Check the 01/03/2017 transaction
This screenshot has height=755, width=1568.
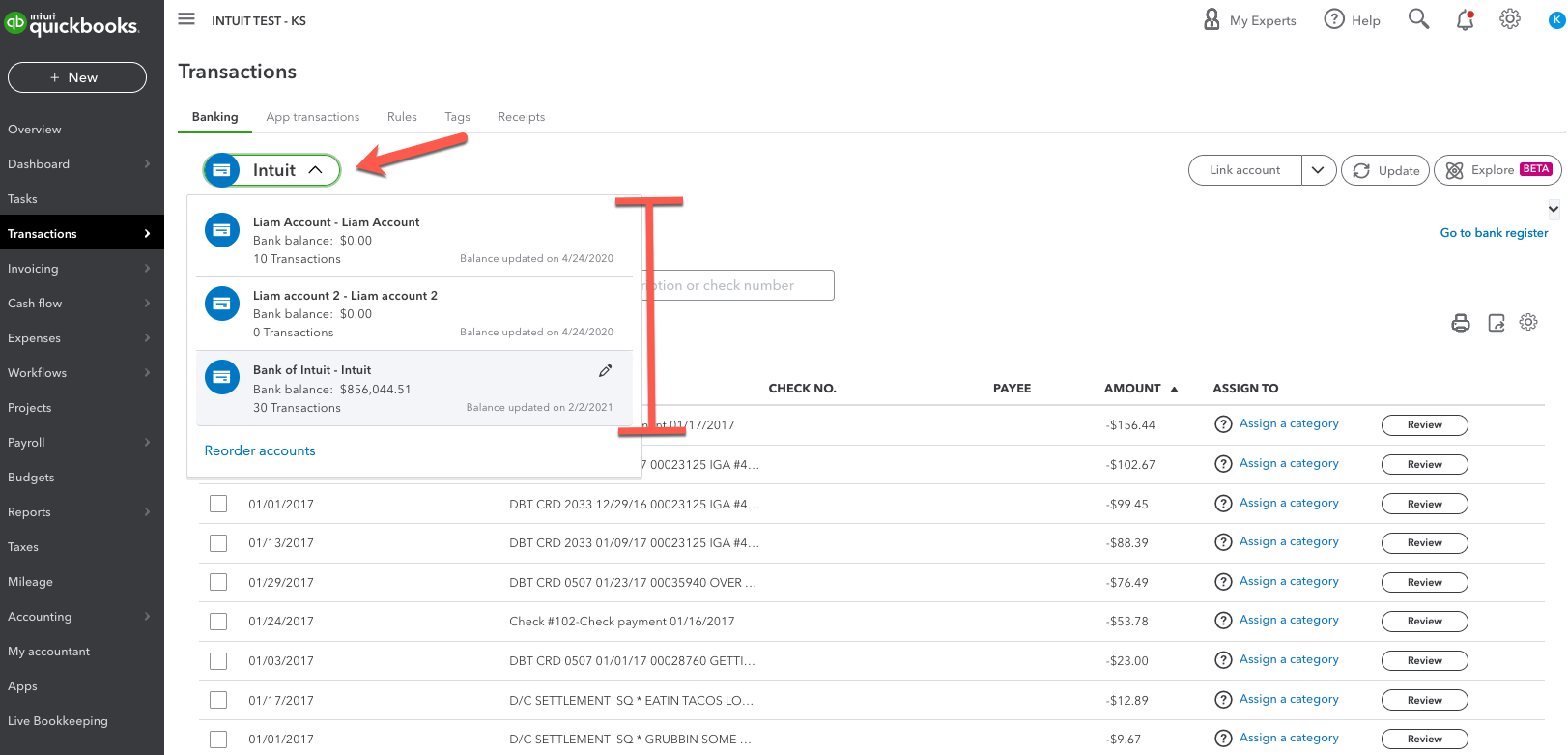(218, 661)
